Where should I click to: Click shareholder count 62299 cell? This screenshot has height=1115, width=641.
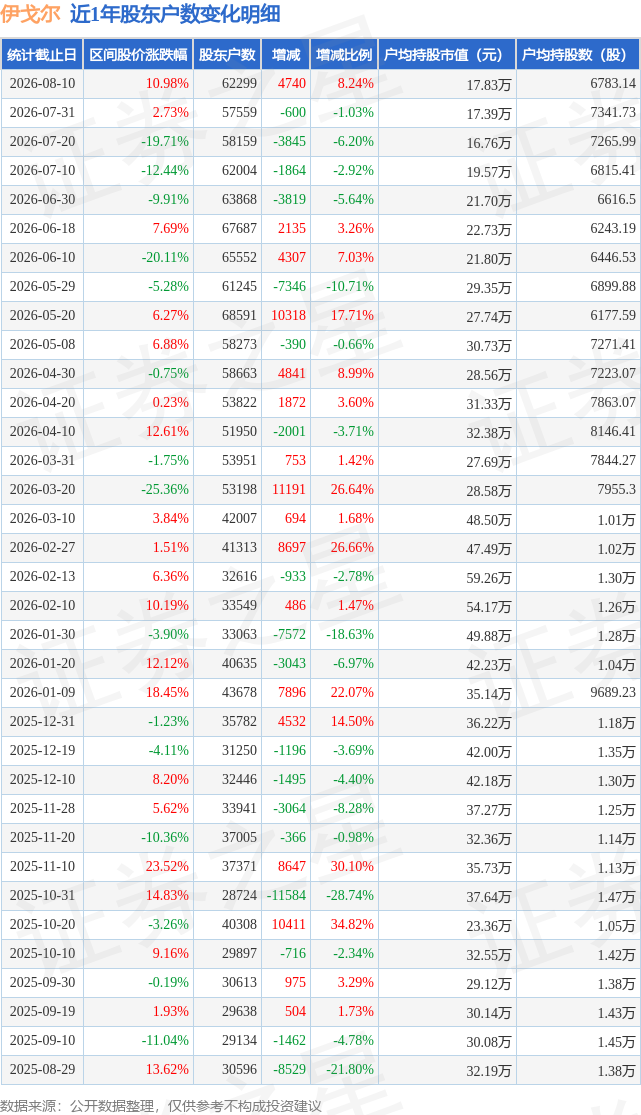[239, 83]
